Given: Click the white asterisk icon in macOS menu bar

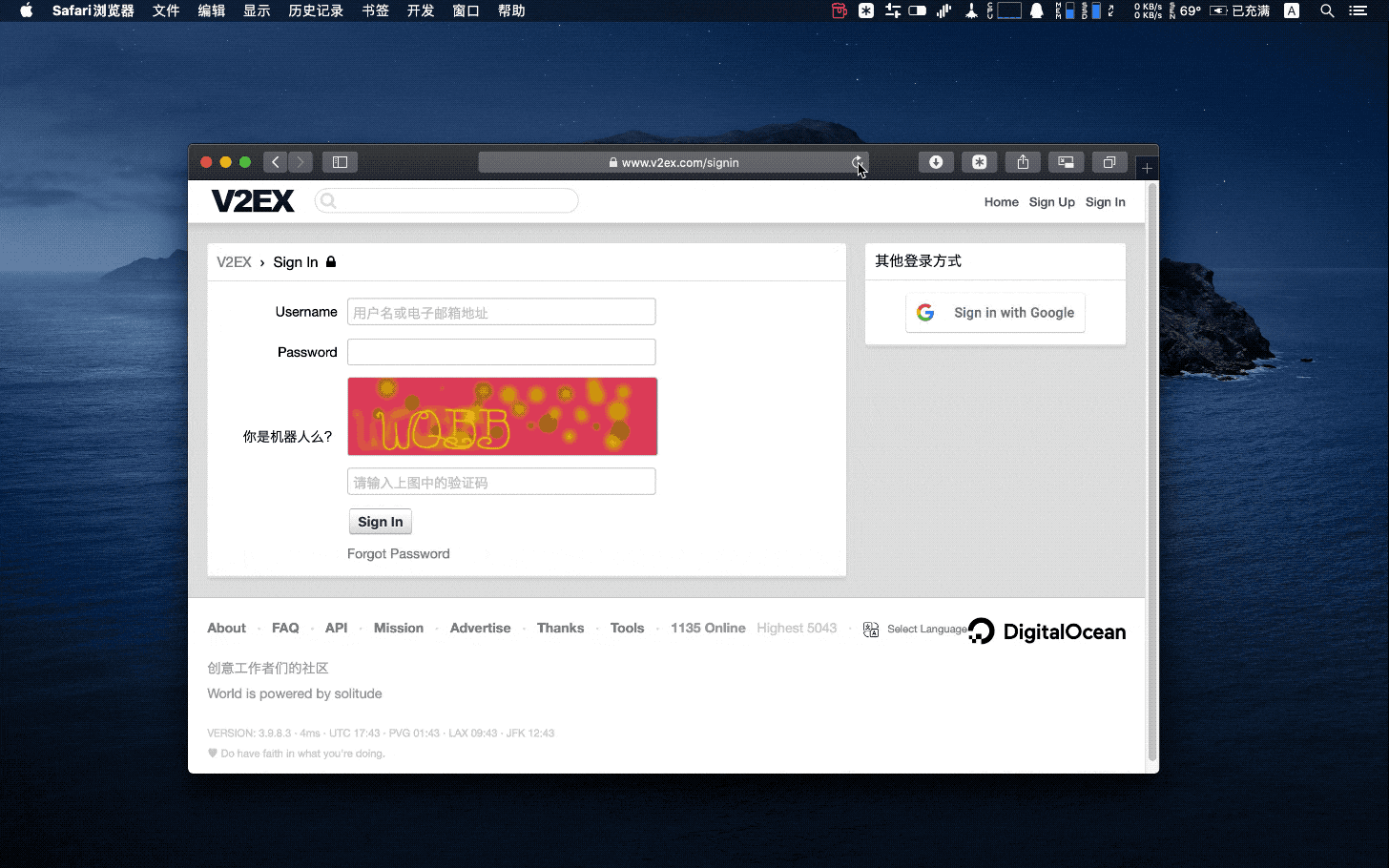Looking at the screenshot, I should coord(866,10).
